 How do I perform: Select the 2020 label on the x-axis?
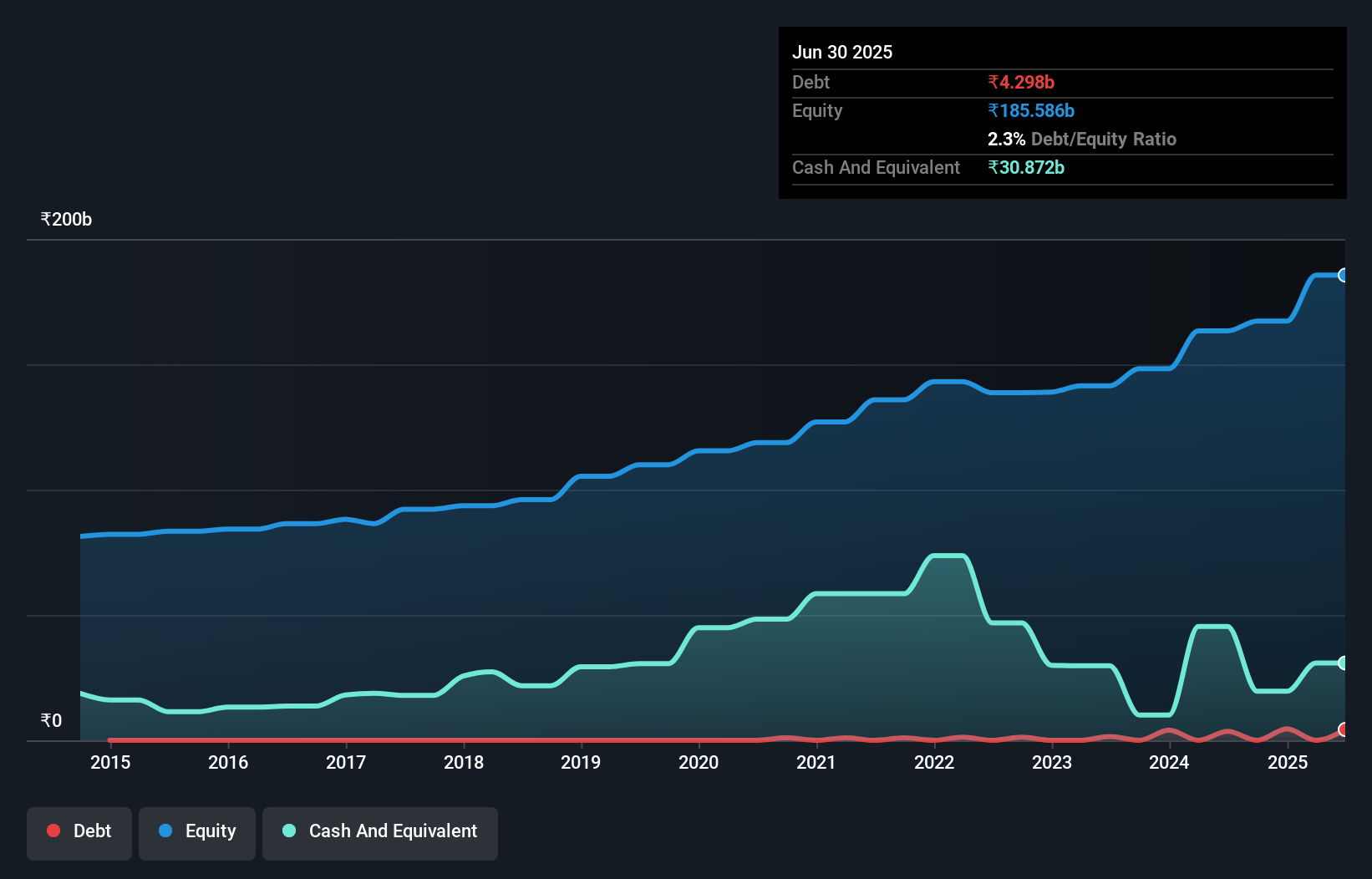[x=699, y=762]
